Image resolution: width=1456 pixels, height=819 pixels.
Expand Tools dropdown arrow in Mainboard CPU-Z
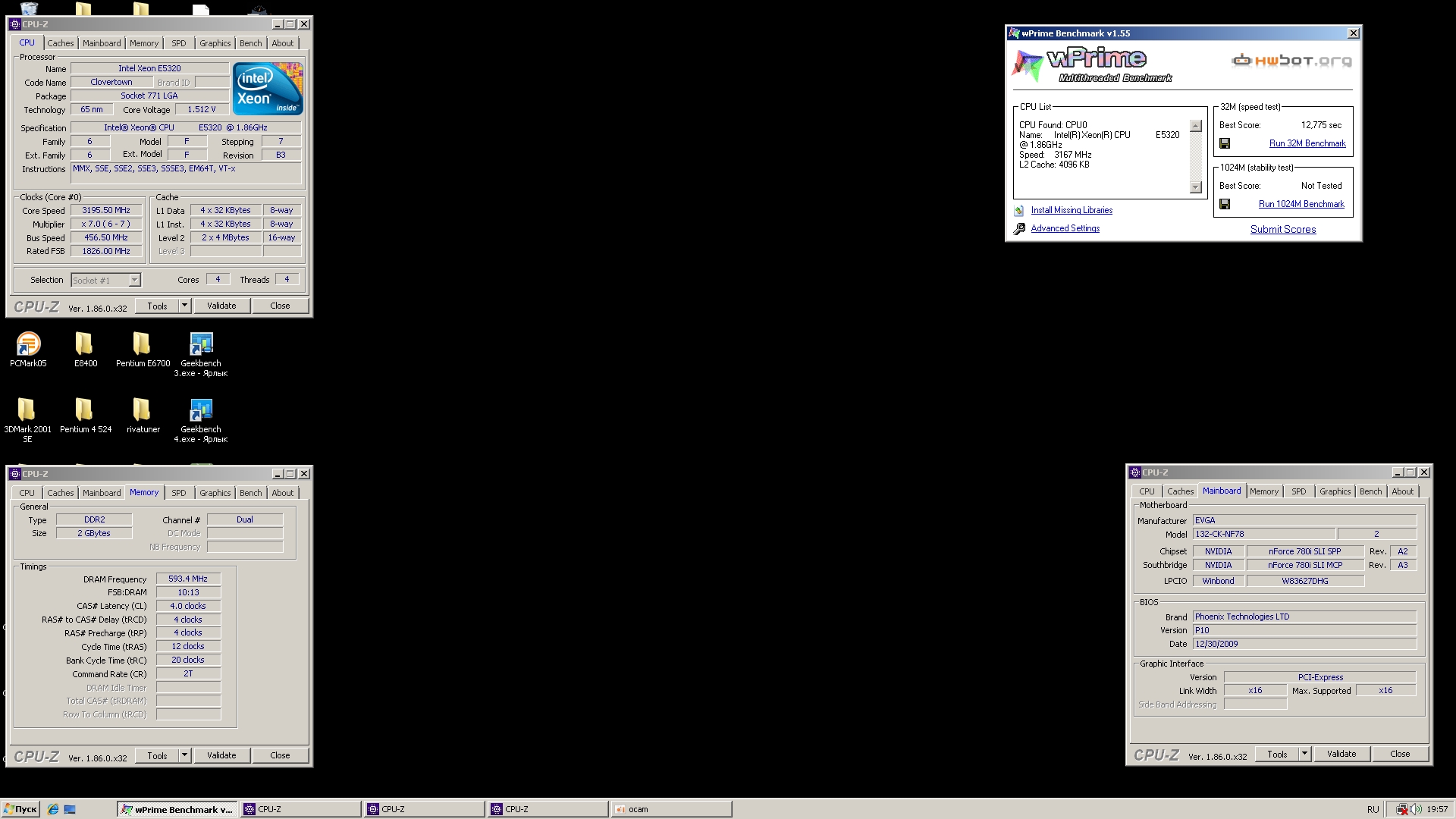(x=1304, y=754)
